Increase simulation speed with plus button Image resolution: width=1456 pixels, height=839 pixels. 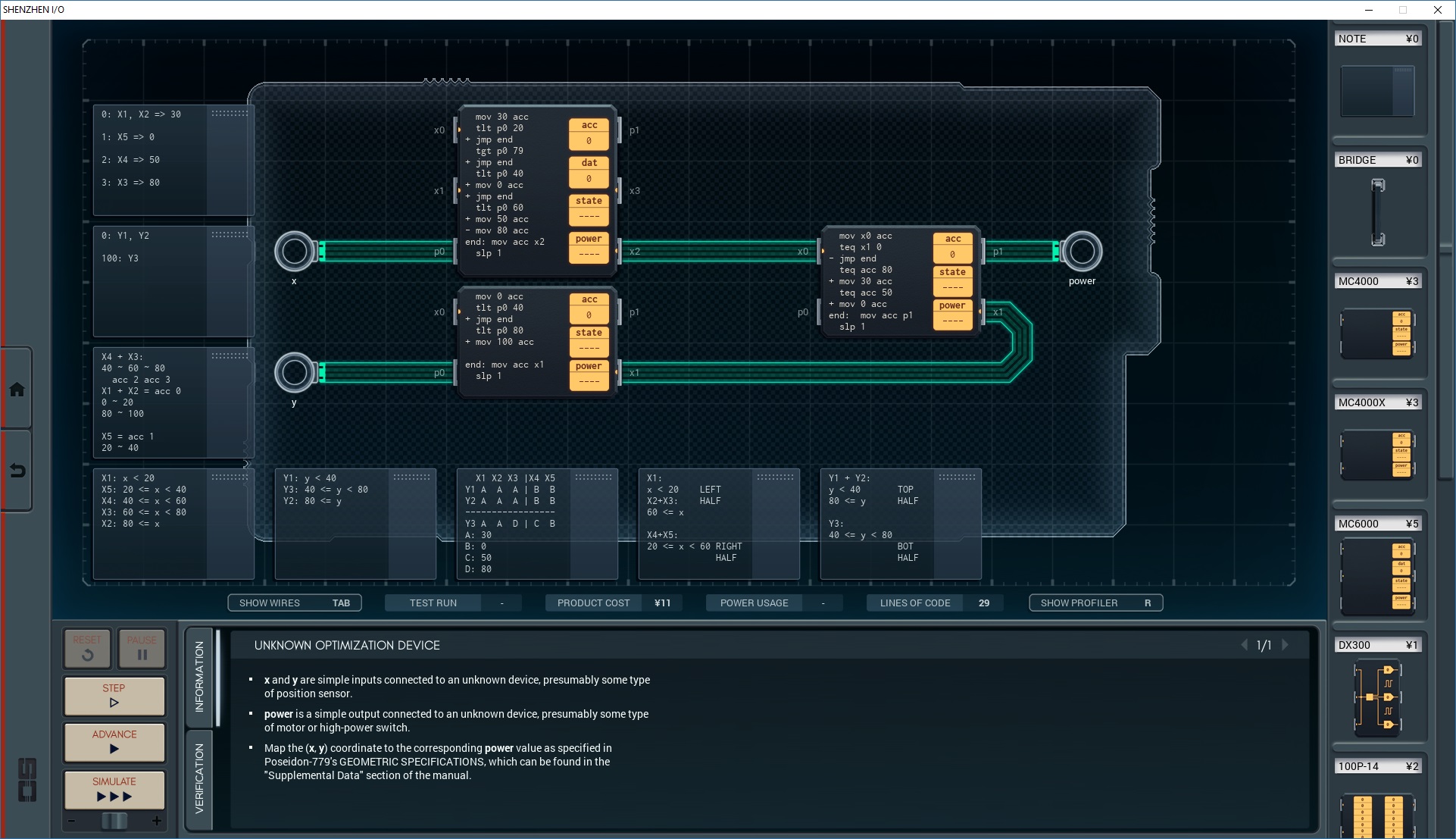coord(157,821)
